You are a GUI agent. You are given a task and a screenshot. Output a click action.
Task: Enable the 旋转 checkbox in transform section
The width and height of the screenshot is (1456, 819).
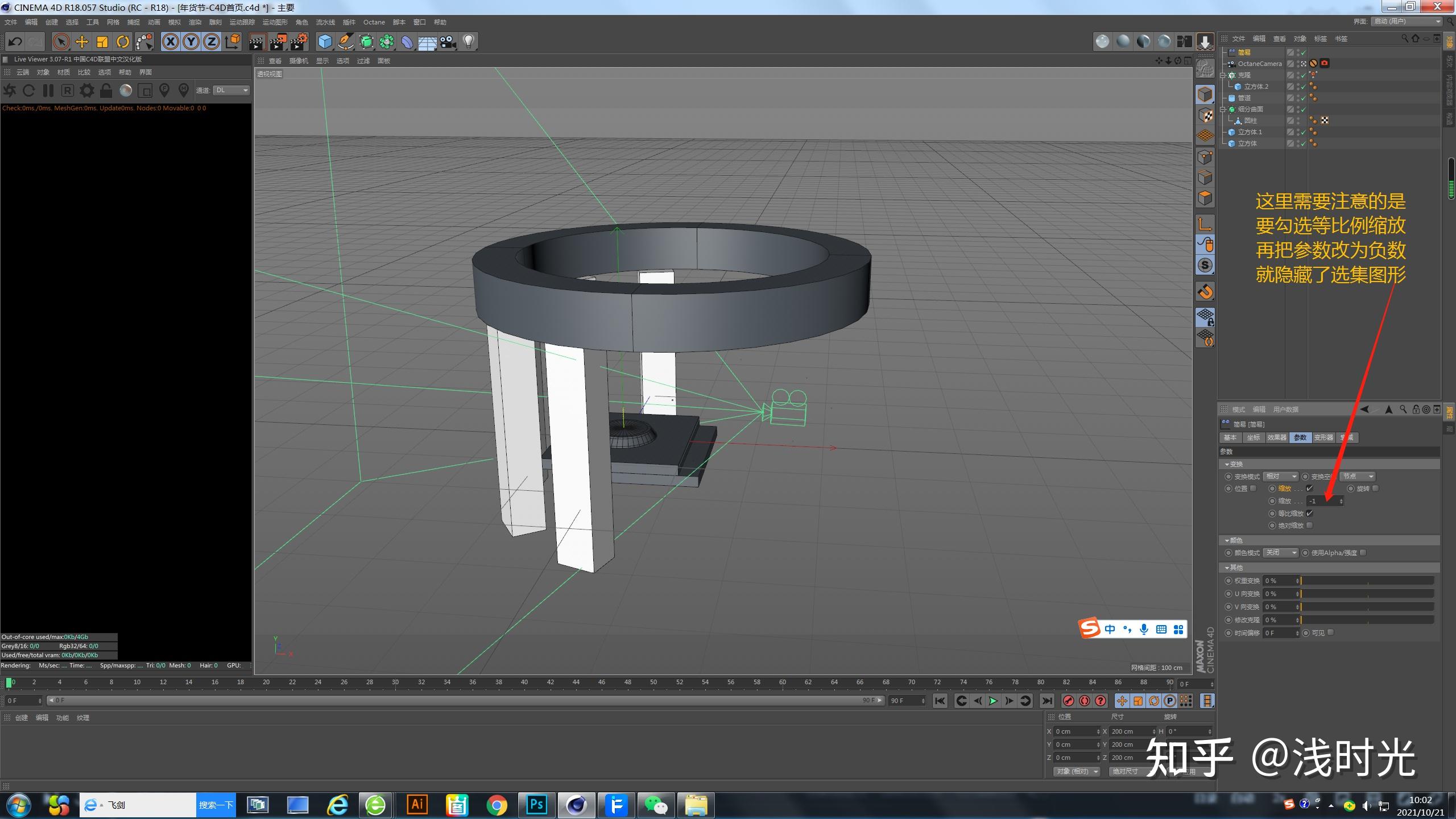[x=1375, y=489]
